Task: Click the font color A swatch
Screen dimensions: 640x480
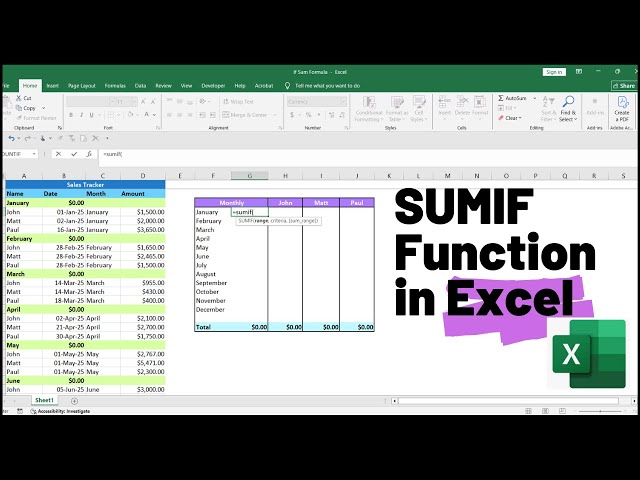Action: point(147,115)
